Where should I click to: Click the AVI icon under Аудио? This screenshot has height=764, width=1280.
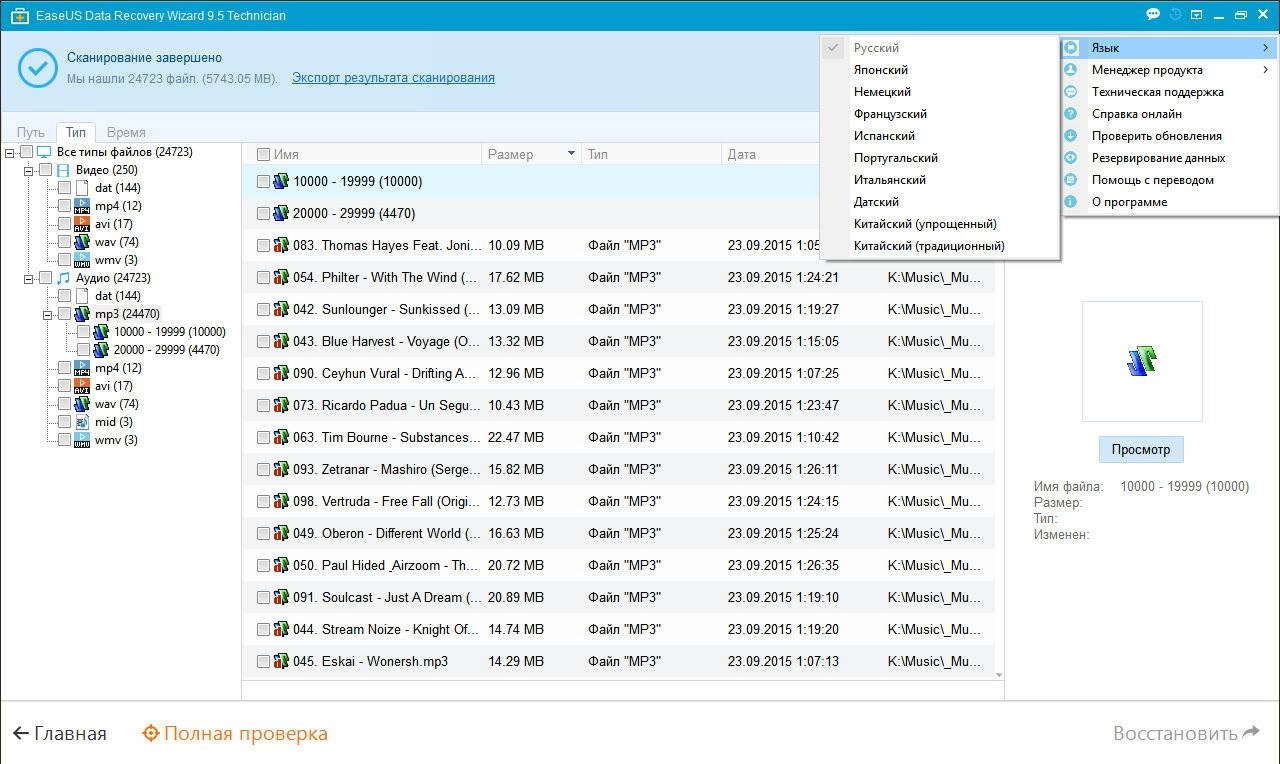click(82, 386)
